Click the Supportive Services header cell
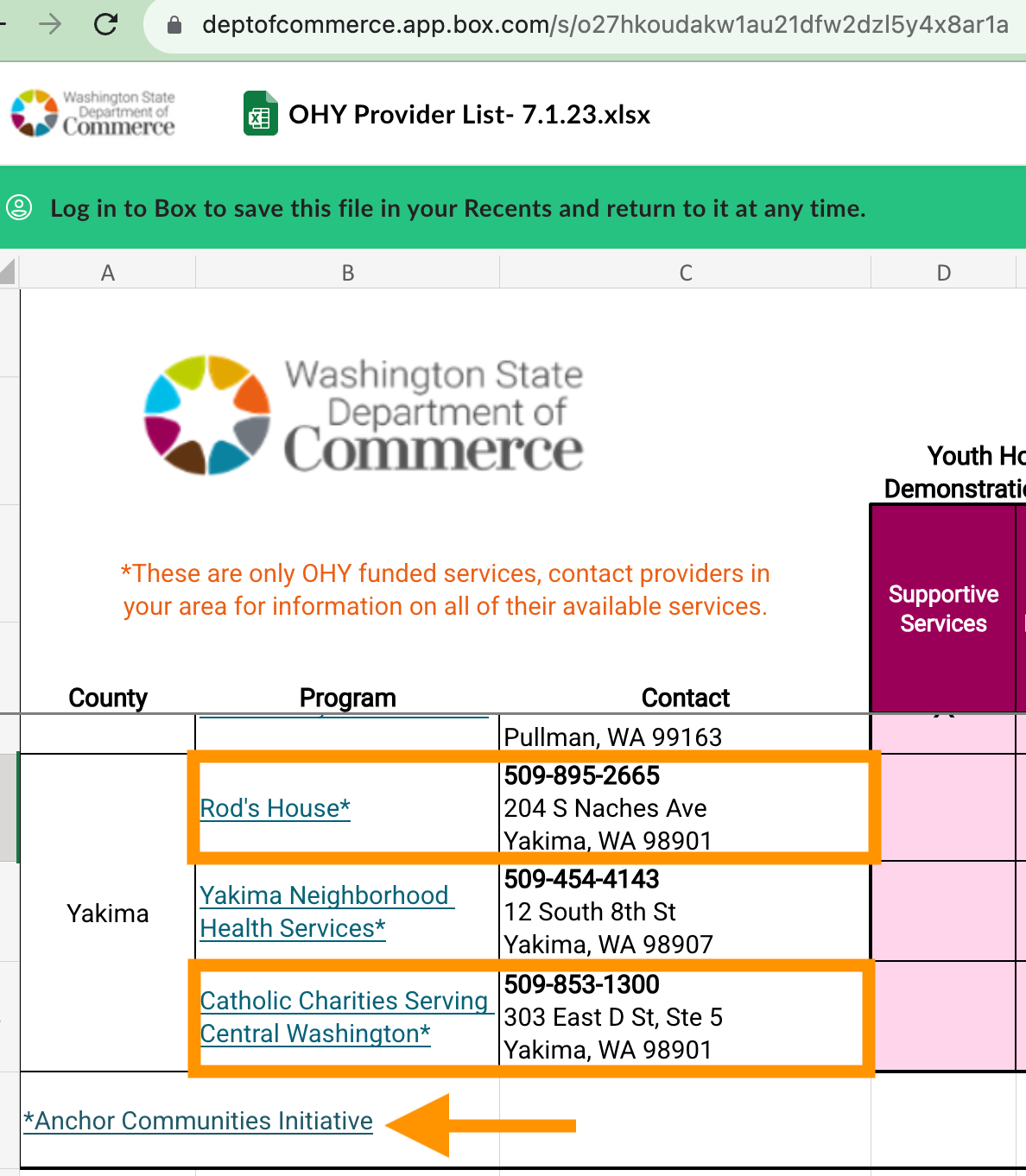The width and height of the screenshot is (1026, 1176). pos(943,609)
